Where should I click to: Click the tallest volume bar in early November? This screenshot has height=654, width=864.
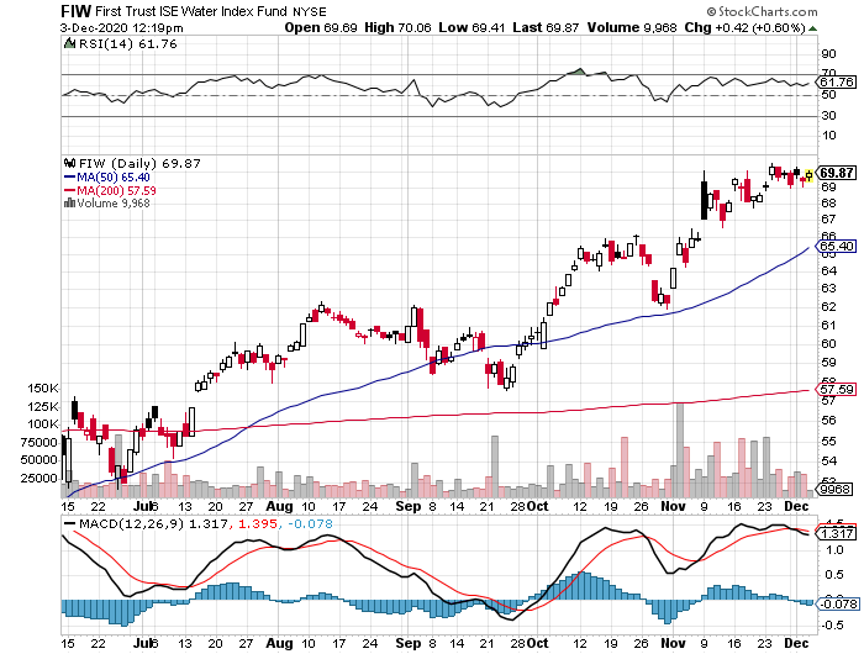coord(680,451)
